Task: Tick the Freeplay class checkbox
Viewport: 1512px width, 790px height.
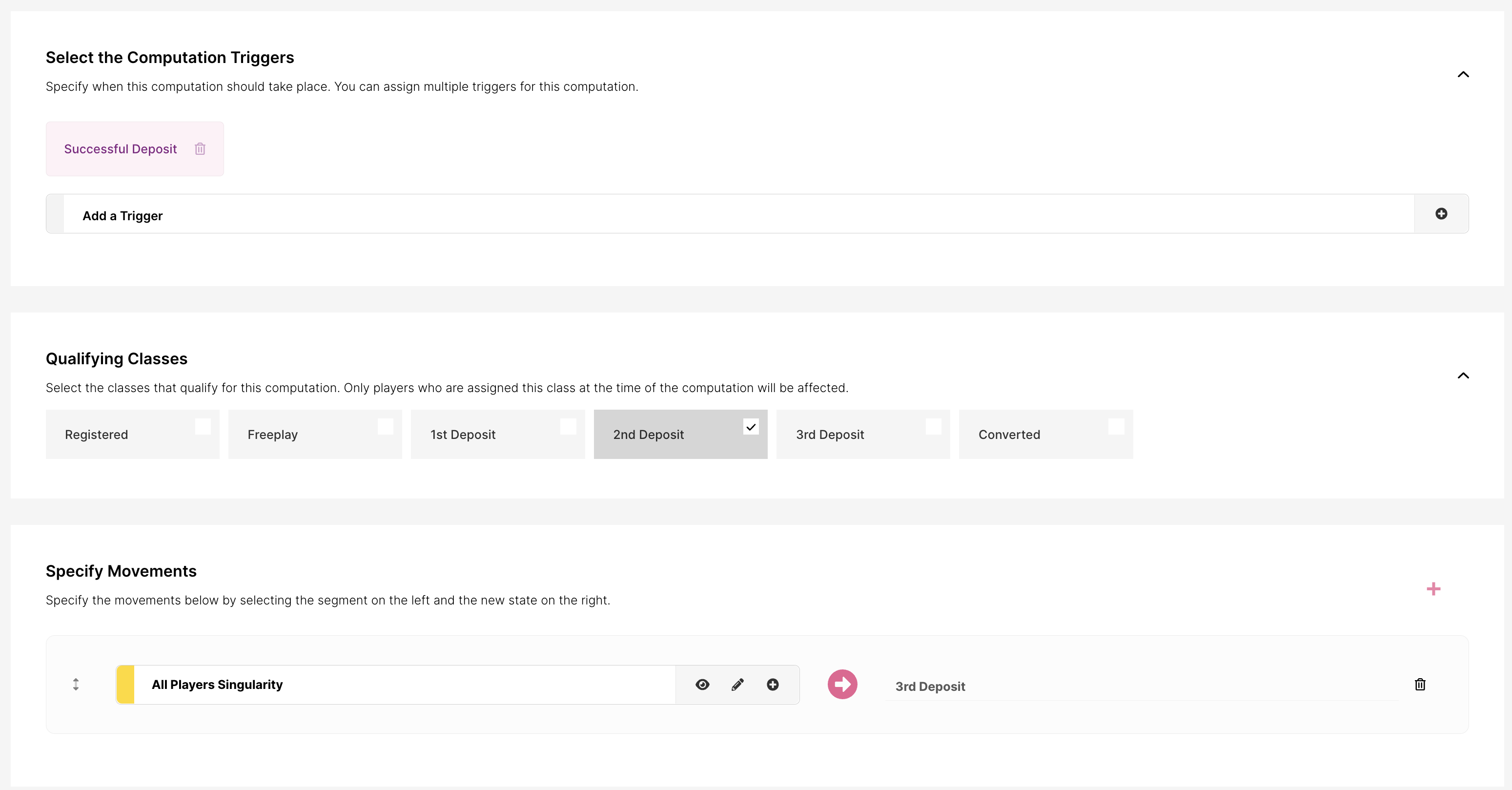Action: click(x=385, y=426)
